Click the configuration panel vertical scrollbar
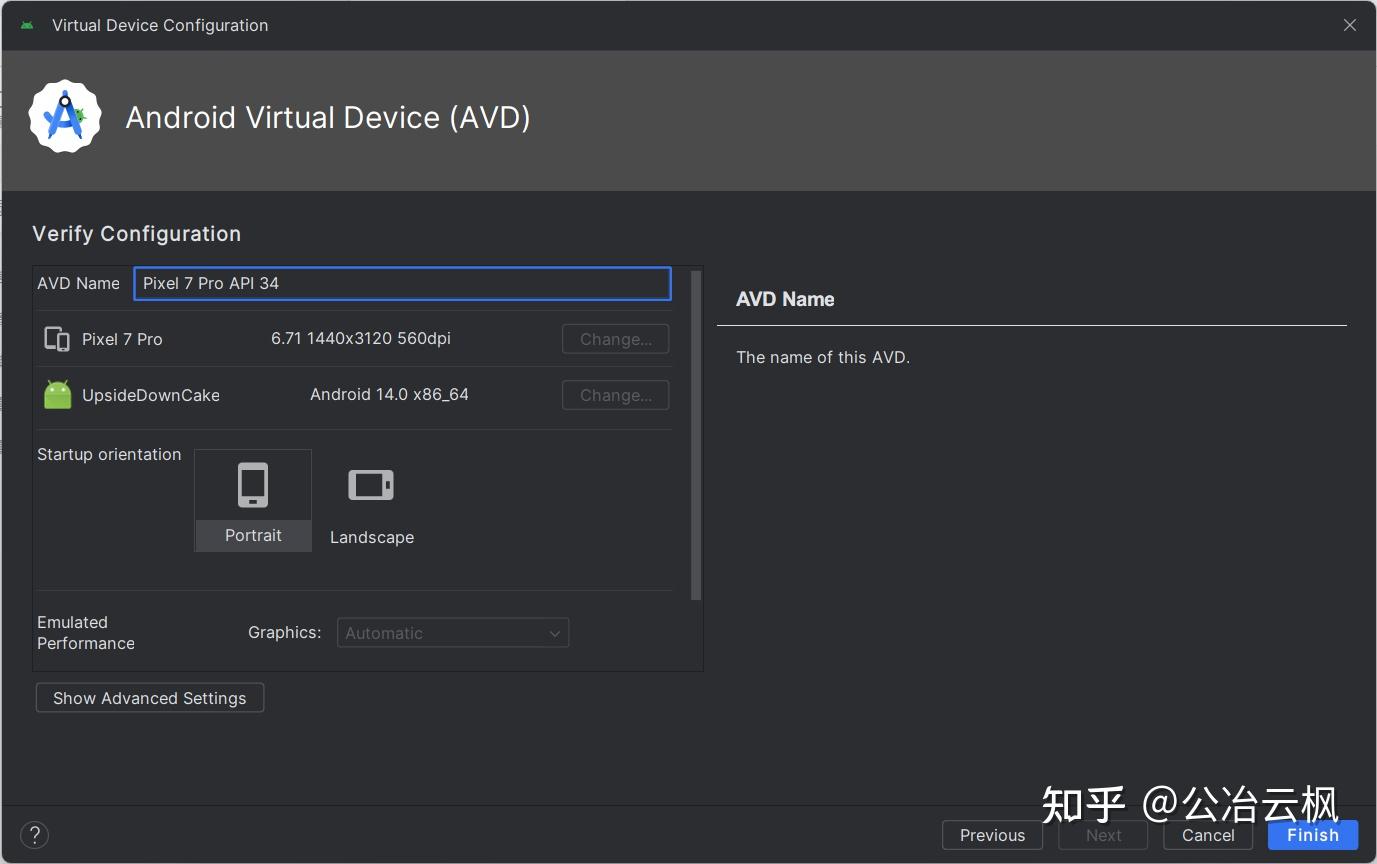The image size is (1377, 864). pyautogui.click(x=696, y=435)
